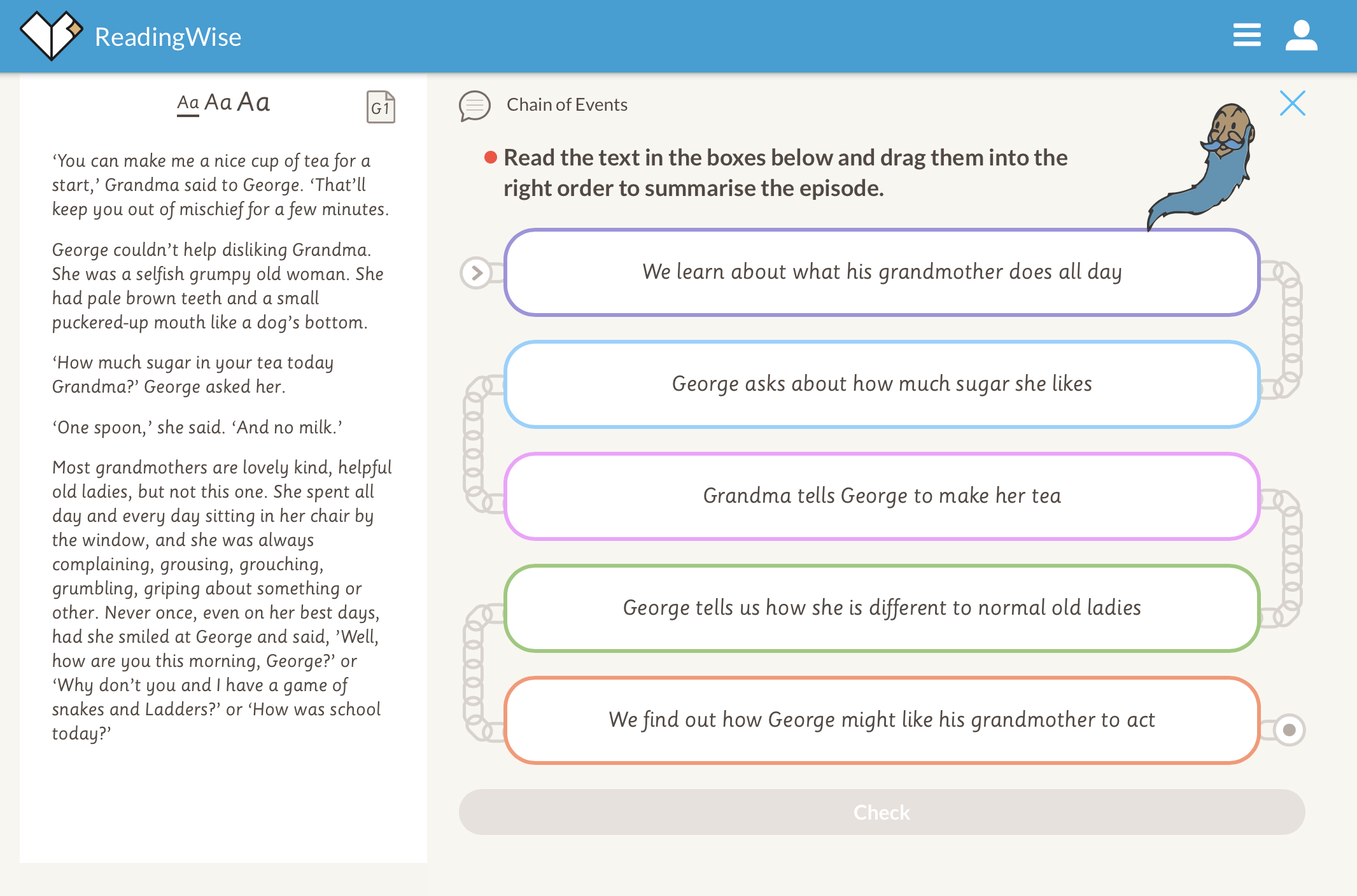Select the orange grandmother to act box
1357x896 pixels.
pos(882,720)
